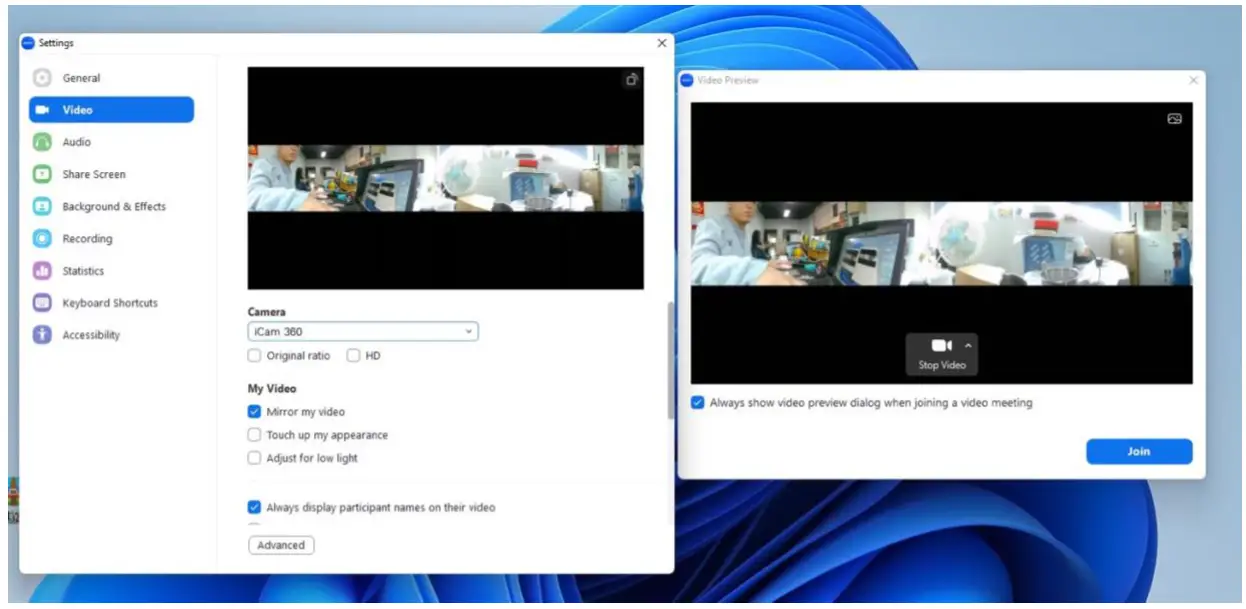Select the Video tab in Settings
The image size is (1246, 609).
pyautogui.click(x=44, y=110)
